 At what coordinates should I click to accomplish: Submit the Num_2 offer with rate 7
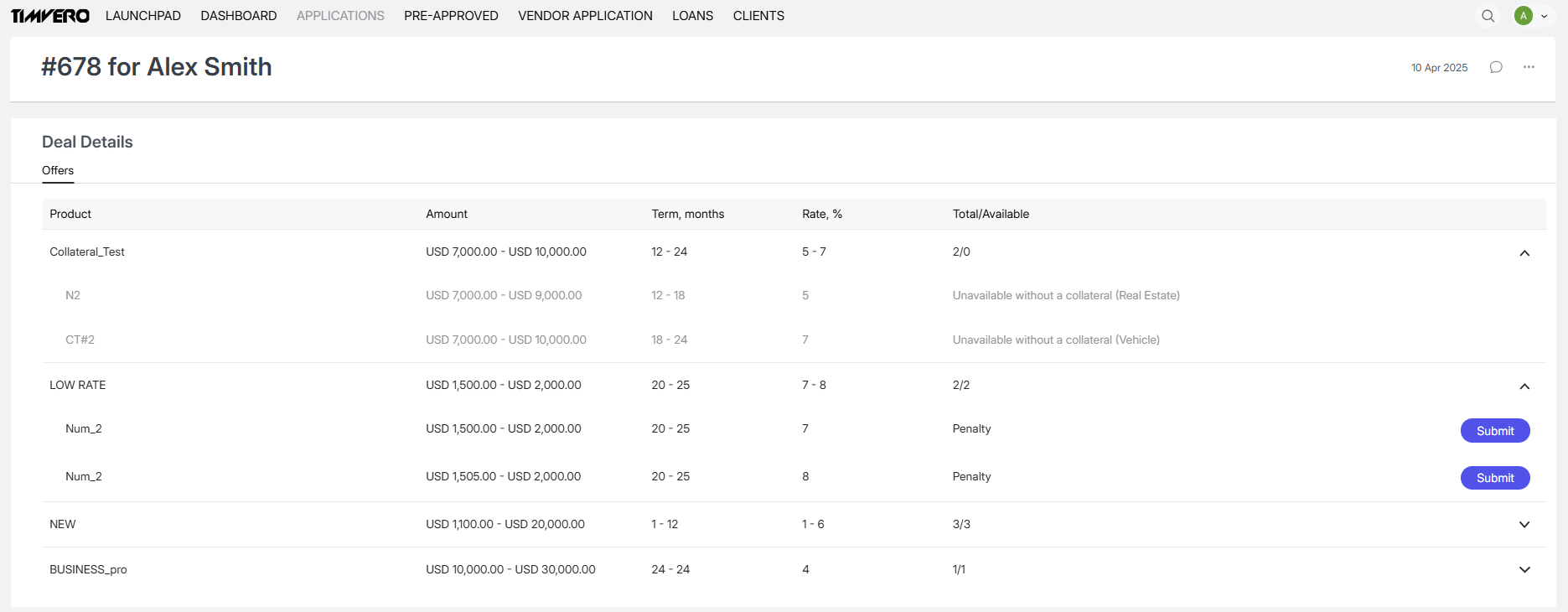[1494, 431]
